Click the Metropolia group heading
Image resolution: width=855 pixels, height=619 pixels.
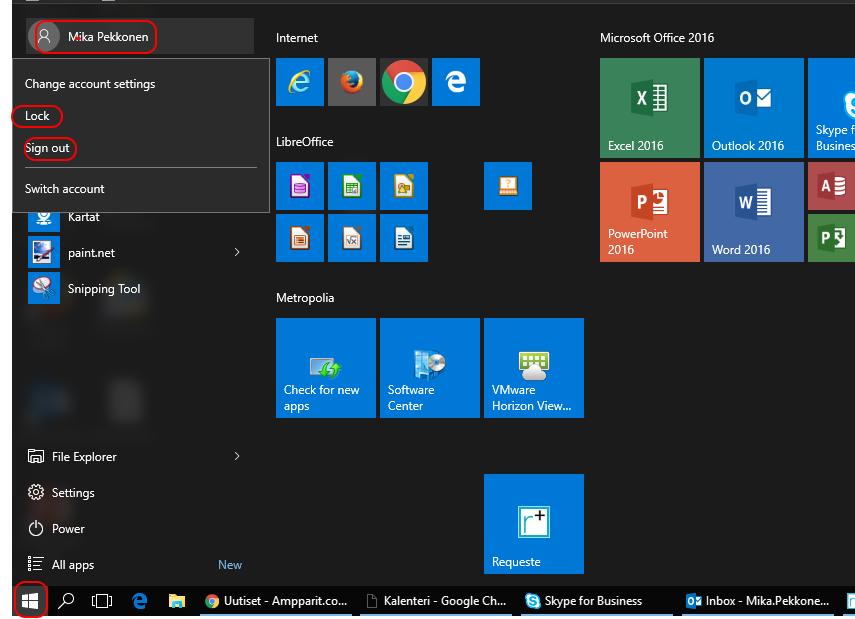coord(305,298)
